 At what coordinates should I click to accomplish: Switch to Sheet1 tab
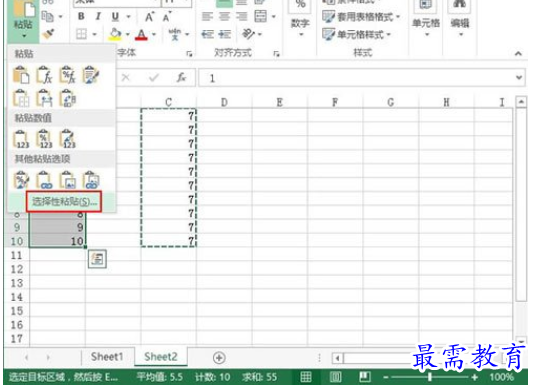click(x=107, y=357)
